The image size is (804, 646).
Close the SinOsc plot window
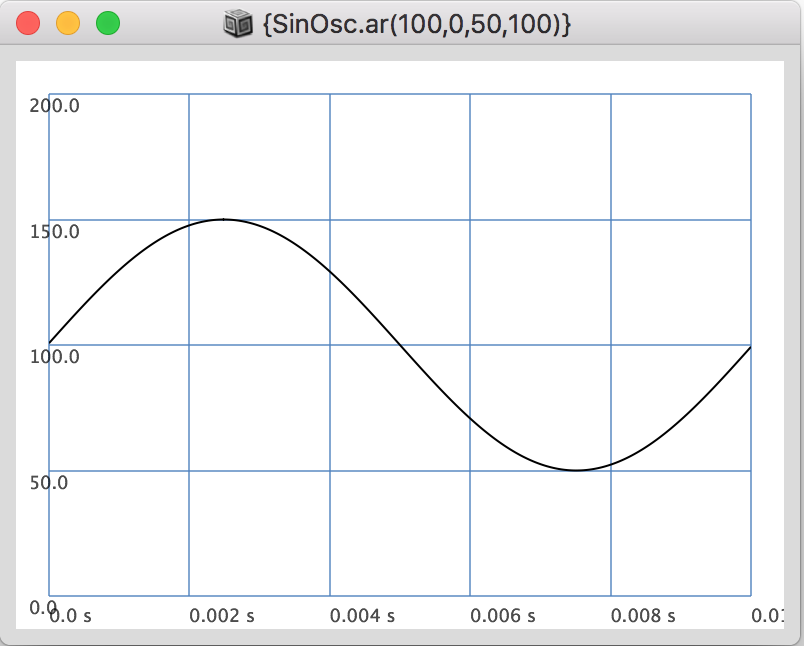(x=29, y=23)
